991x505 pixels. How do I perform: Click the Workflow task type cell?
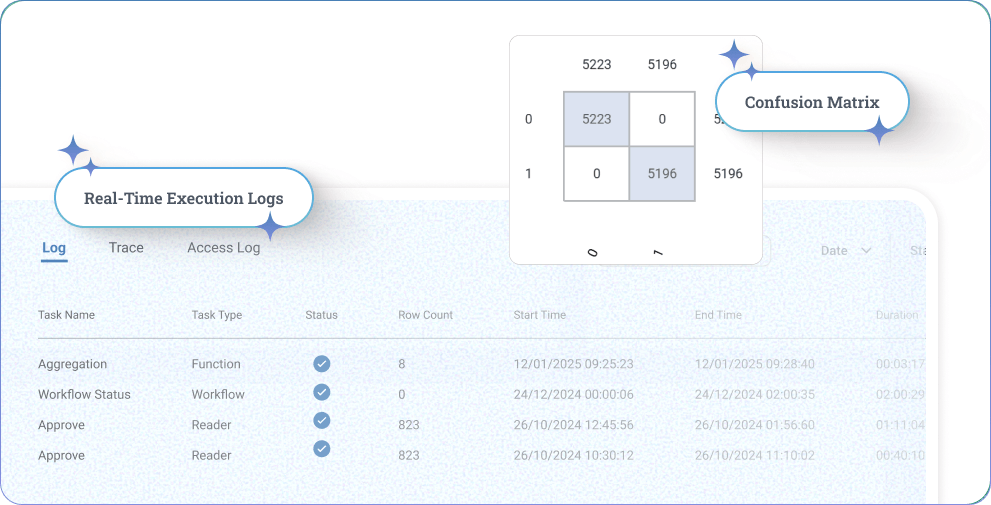click(218, 394)
